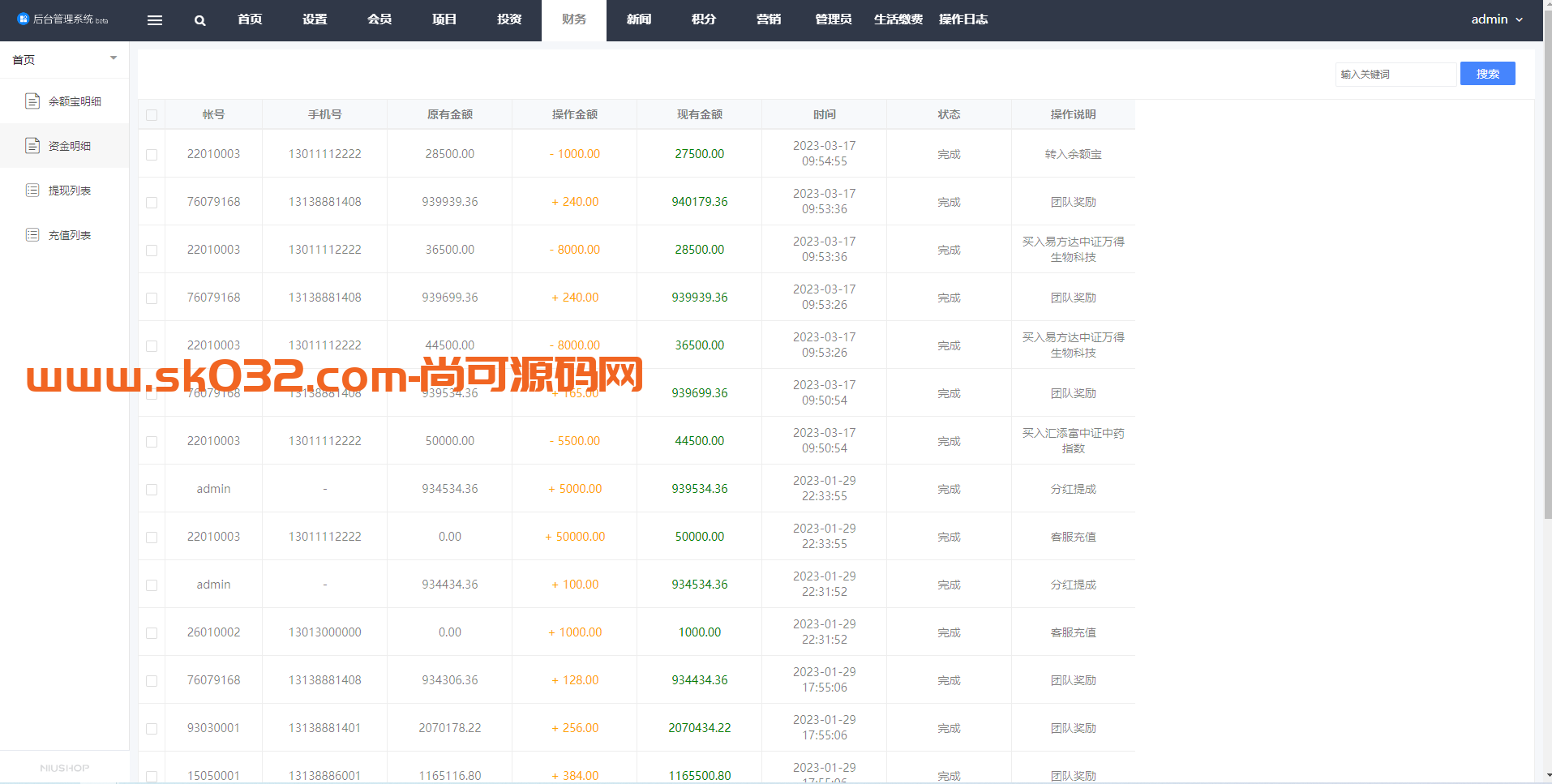
Task: Open the admin user dropdown
Action: pos(1497,19)
